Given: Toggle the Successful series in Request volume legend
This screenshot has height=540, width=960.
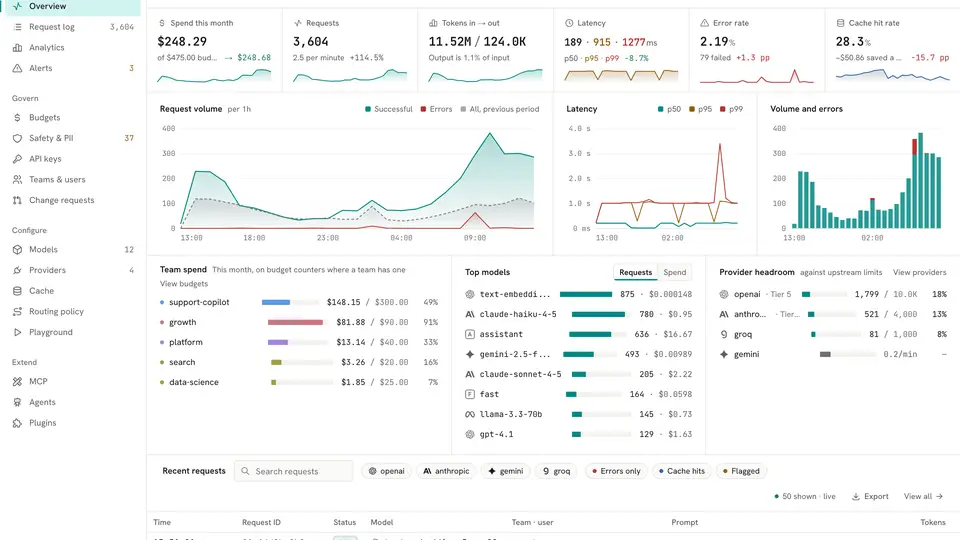Looking at the screenshot, I should tap(389, 109).
